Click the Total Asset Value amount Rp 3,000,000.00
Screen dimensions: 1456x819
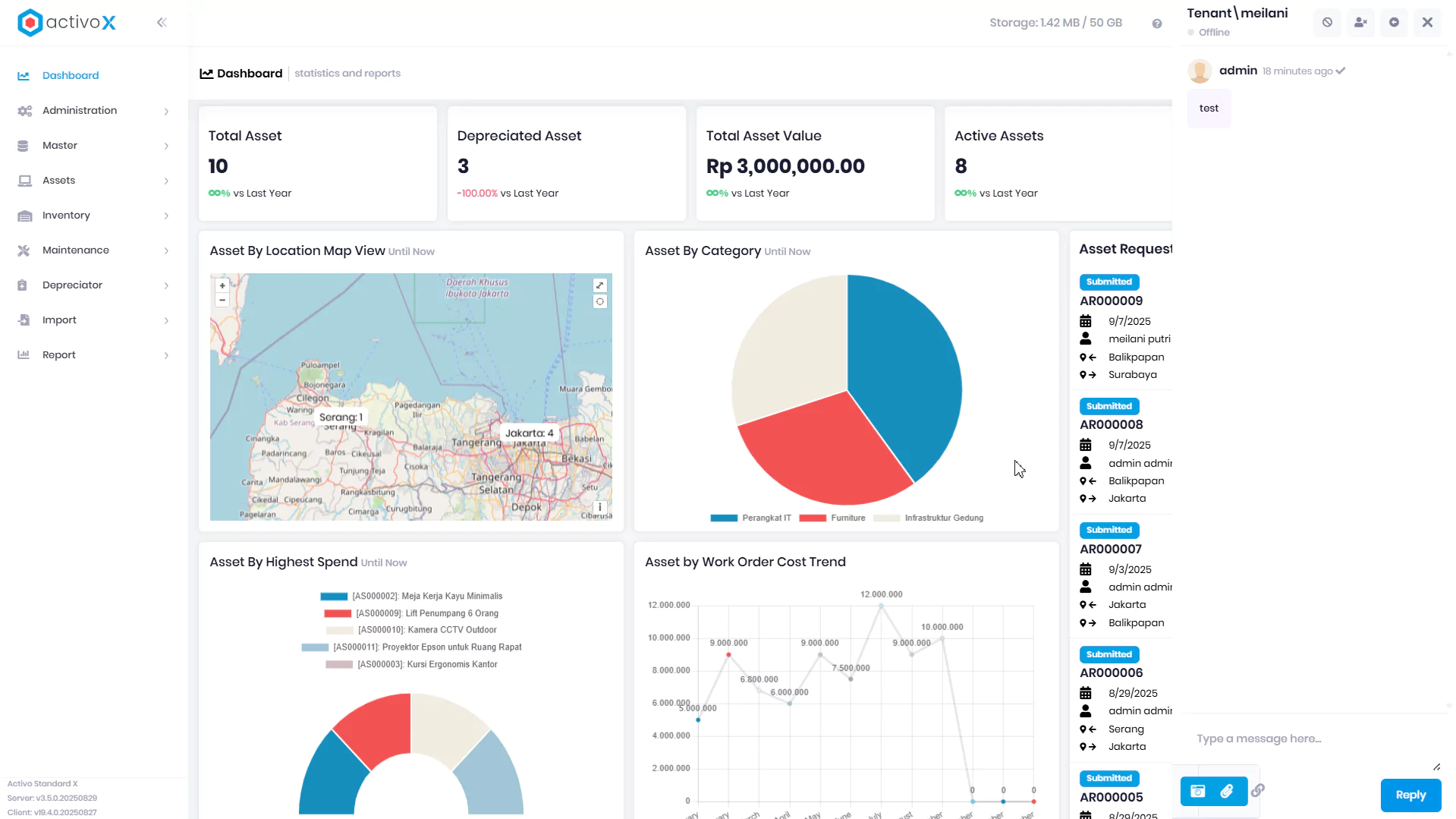pyautogui.click(x=785, y=166)
